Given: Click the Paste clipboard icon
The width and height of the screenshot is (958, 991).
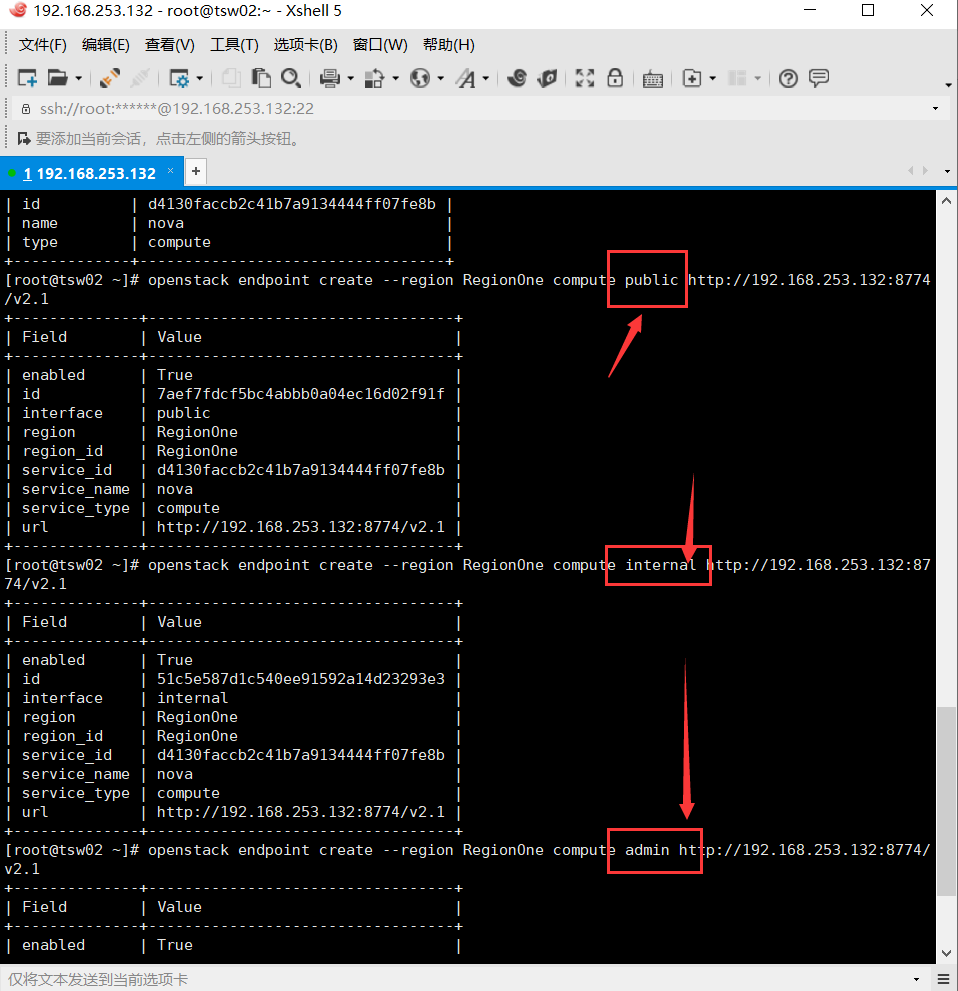Looking at the screenshot, I should point(261,78).
